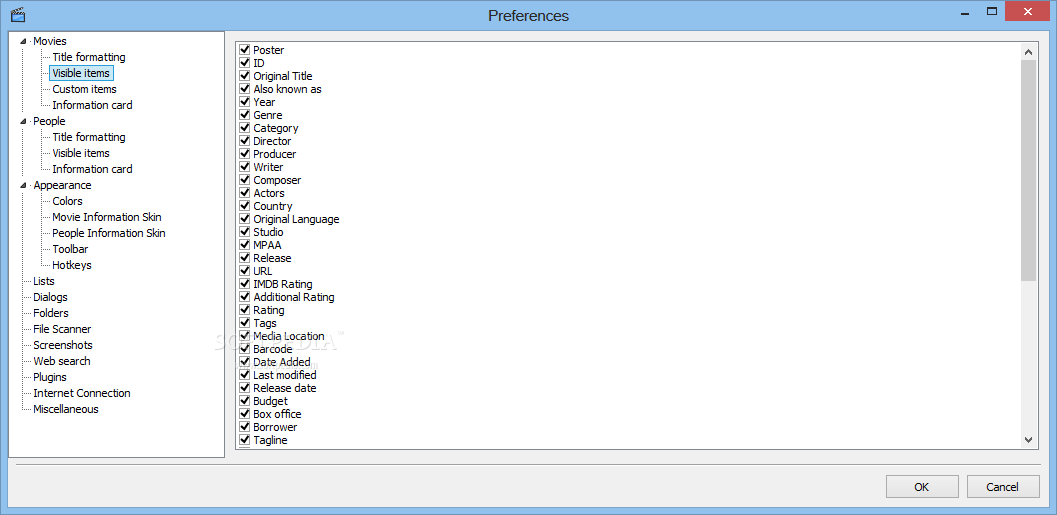Open the Lists settings
The width and height of the screenshot is (1057, 515).
click(x=44, y=281)
